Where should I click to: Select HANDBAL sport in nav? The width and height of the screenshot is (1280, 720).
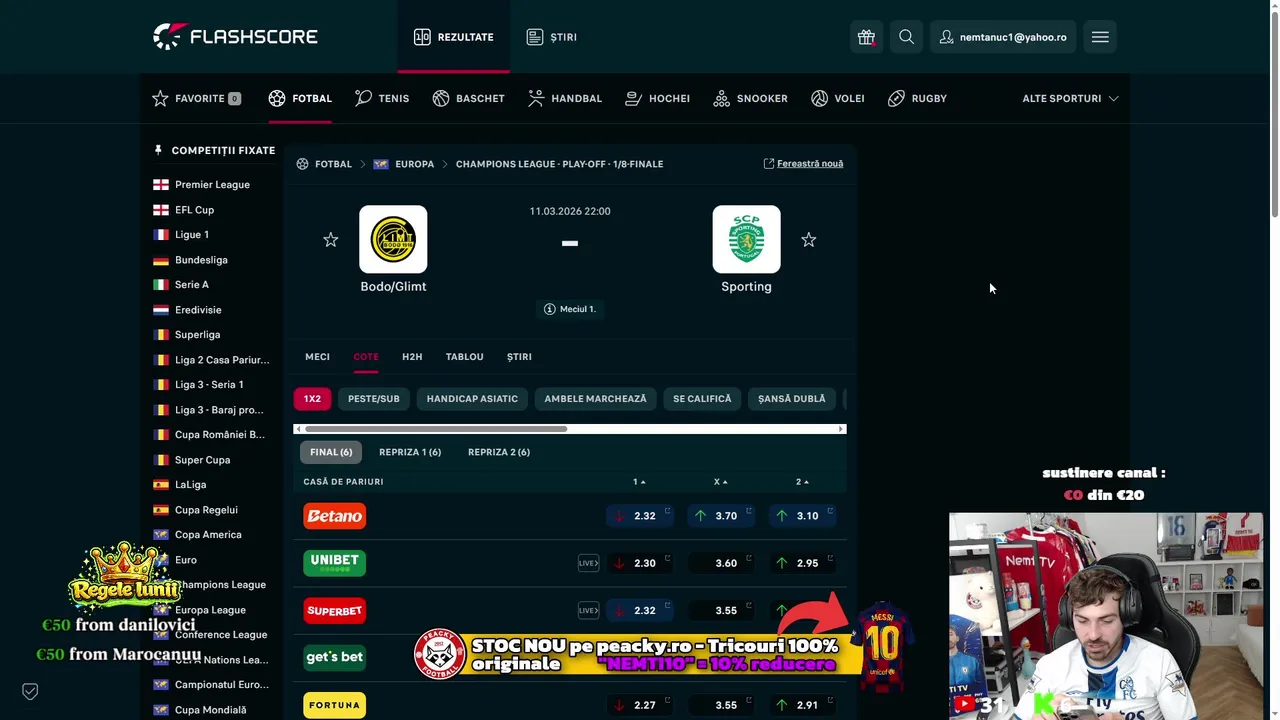point(565,98)
